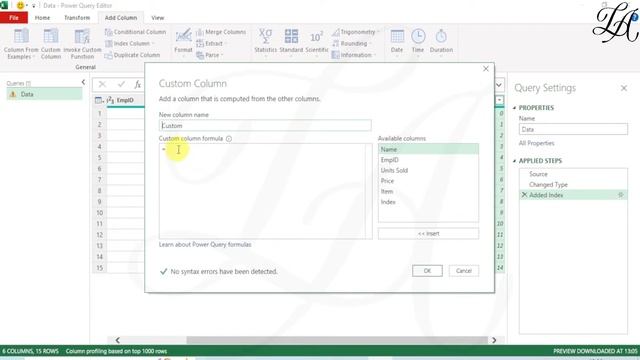Open the All Properties link
Screen dimensions: 640x360
point(536,143)
